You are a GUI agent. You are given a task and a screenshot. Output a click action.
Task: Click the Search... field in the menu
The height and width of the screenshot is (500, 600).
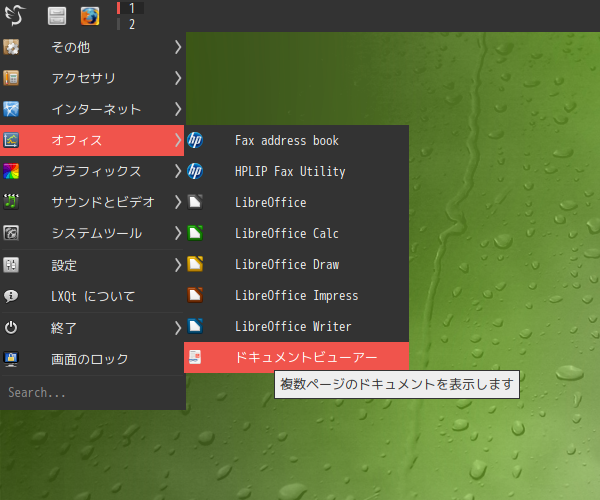[92, 392]
